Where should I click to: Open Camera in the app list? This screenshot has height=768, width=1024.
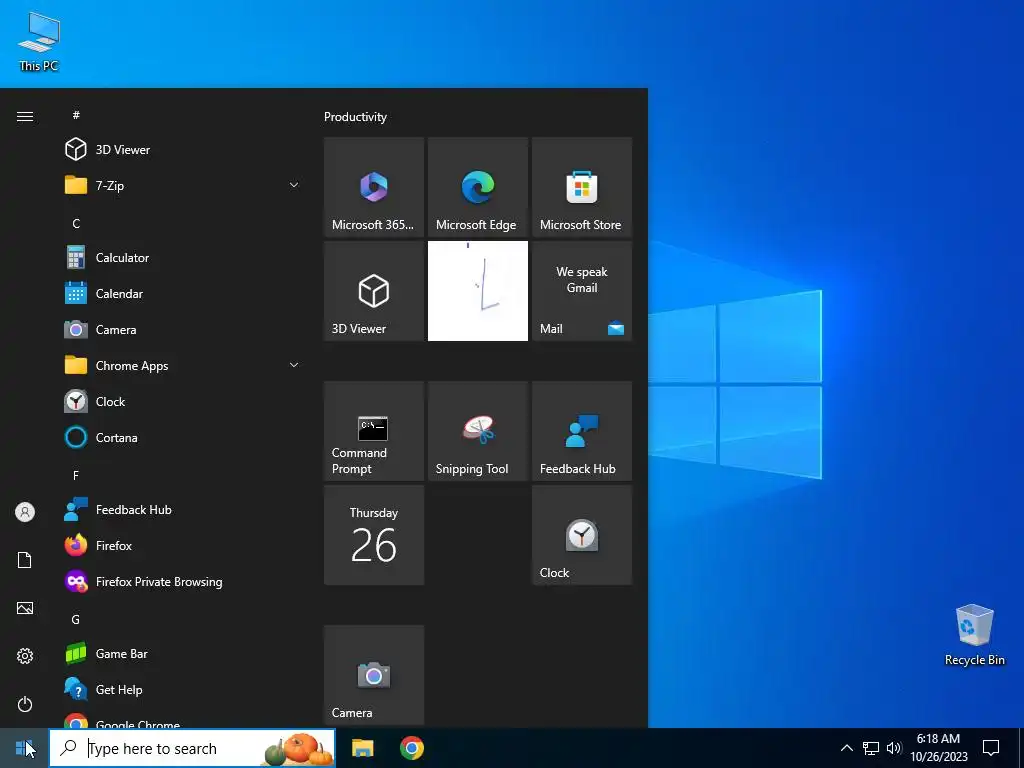(183, 330)
